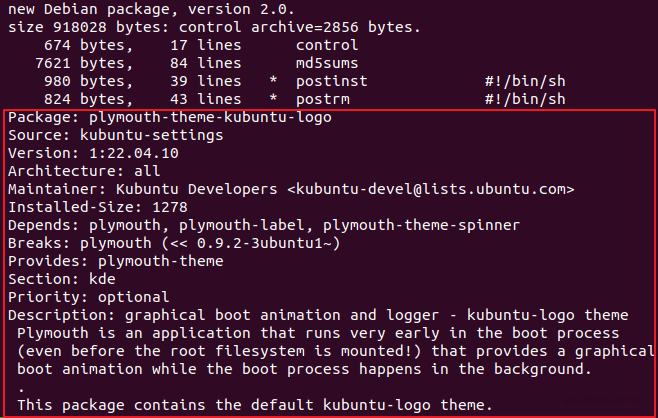Click the #!/bin/sh text beside postinst
This screenshot has height=418, width=658.
click(525, 81)
